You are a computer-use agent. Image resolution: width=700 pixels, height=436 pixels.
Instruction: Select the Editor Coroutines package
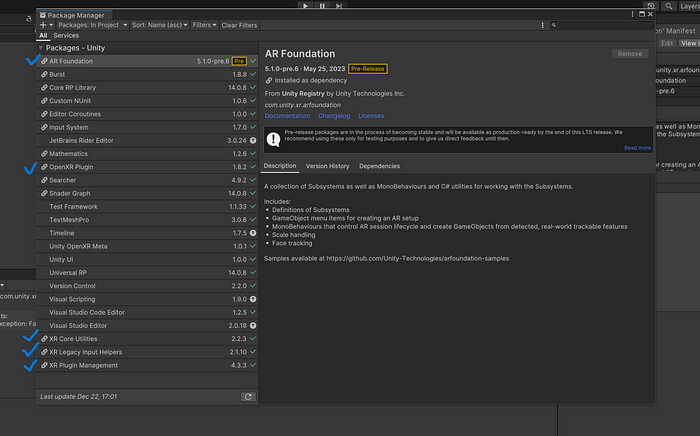pyautogui.click(x=147, y=114)
